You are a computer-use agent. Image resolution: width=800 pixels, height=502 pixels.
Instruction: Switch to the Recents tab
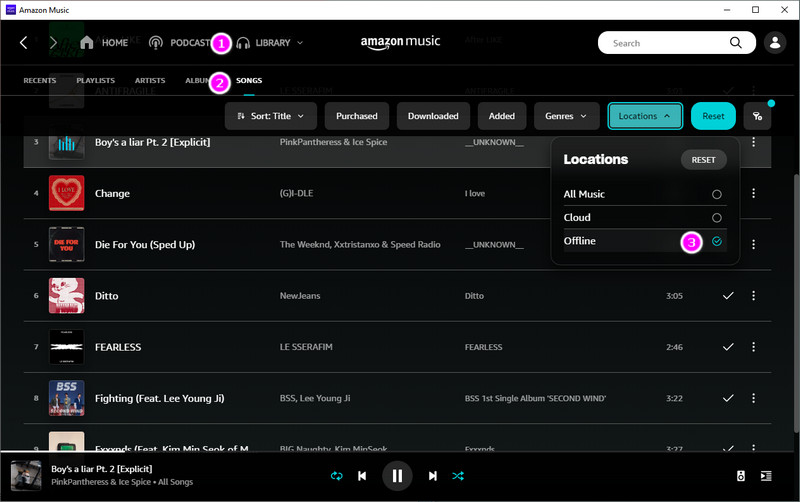click(40, 81)
